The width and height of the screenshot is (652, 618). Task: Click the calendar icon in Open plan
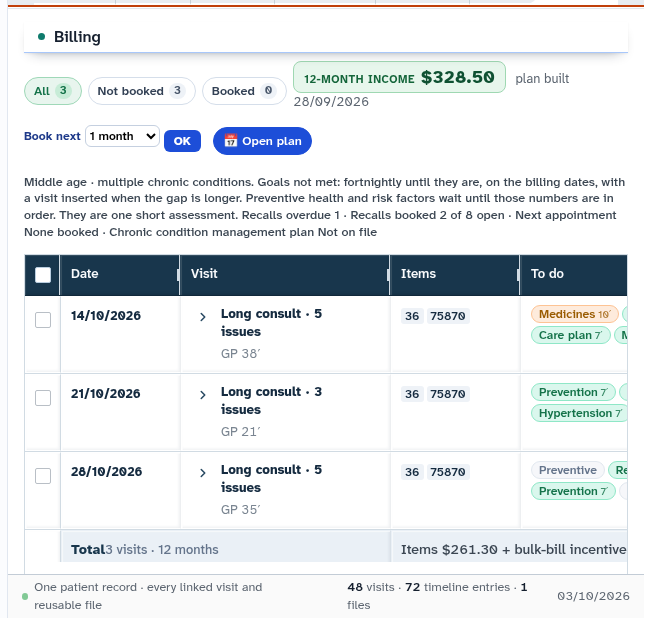pos(231,141)
